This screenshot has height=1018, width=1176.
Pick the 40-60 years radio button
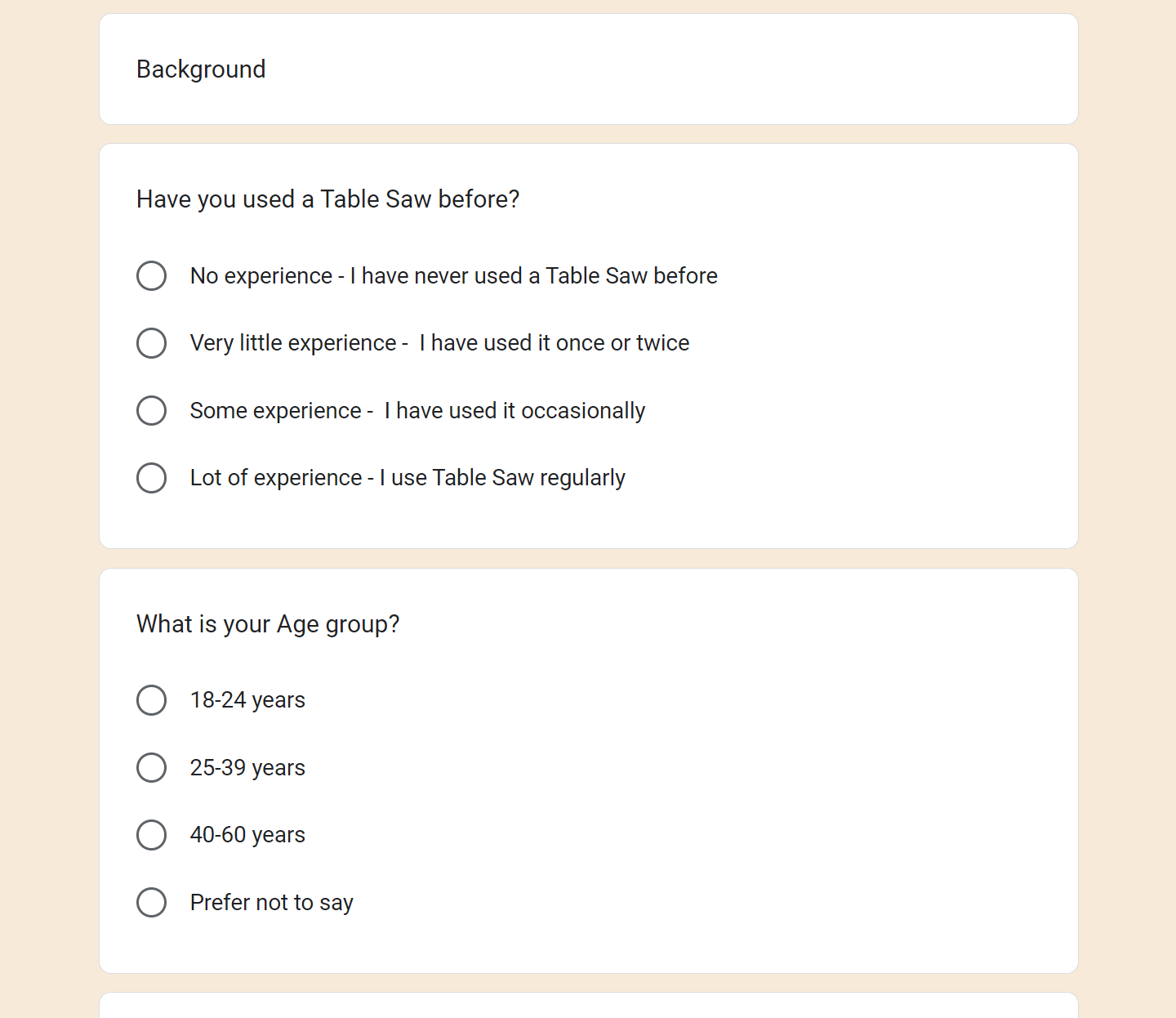click(x=151, y=835)
